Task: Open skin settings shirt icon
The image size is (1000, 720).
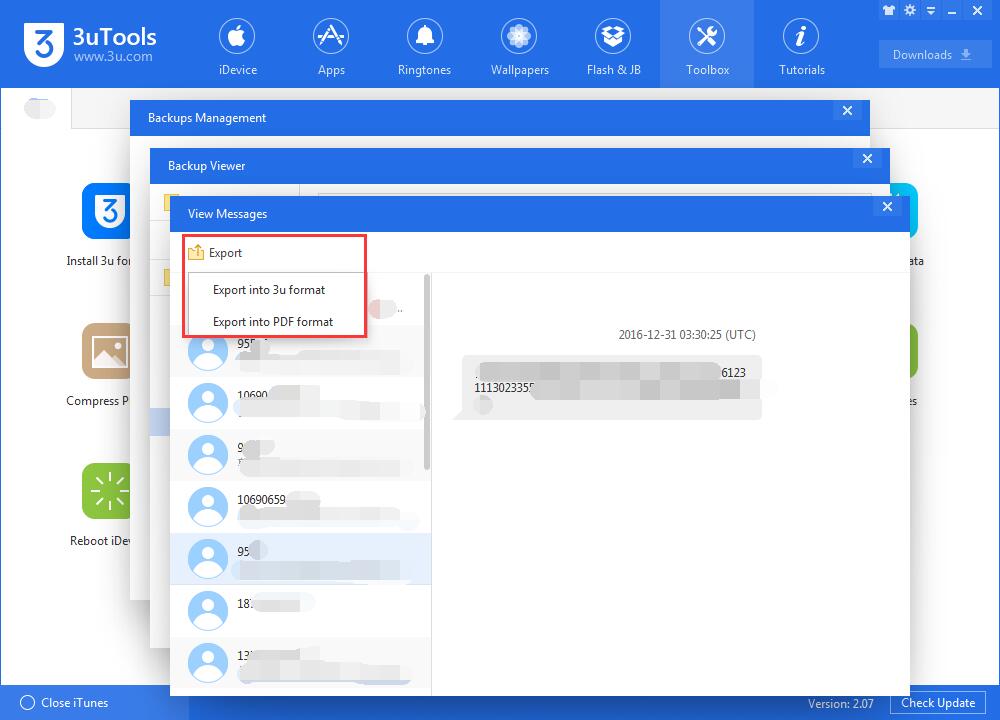Action: tap(889, 10)
